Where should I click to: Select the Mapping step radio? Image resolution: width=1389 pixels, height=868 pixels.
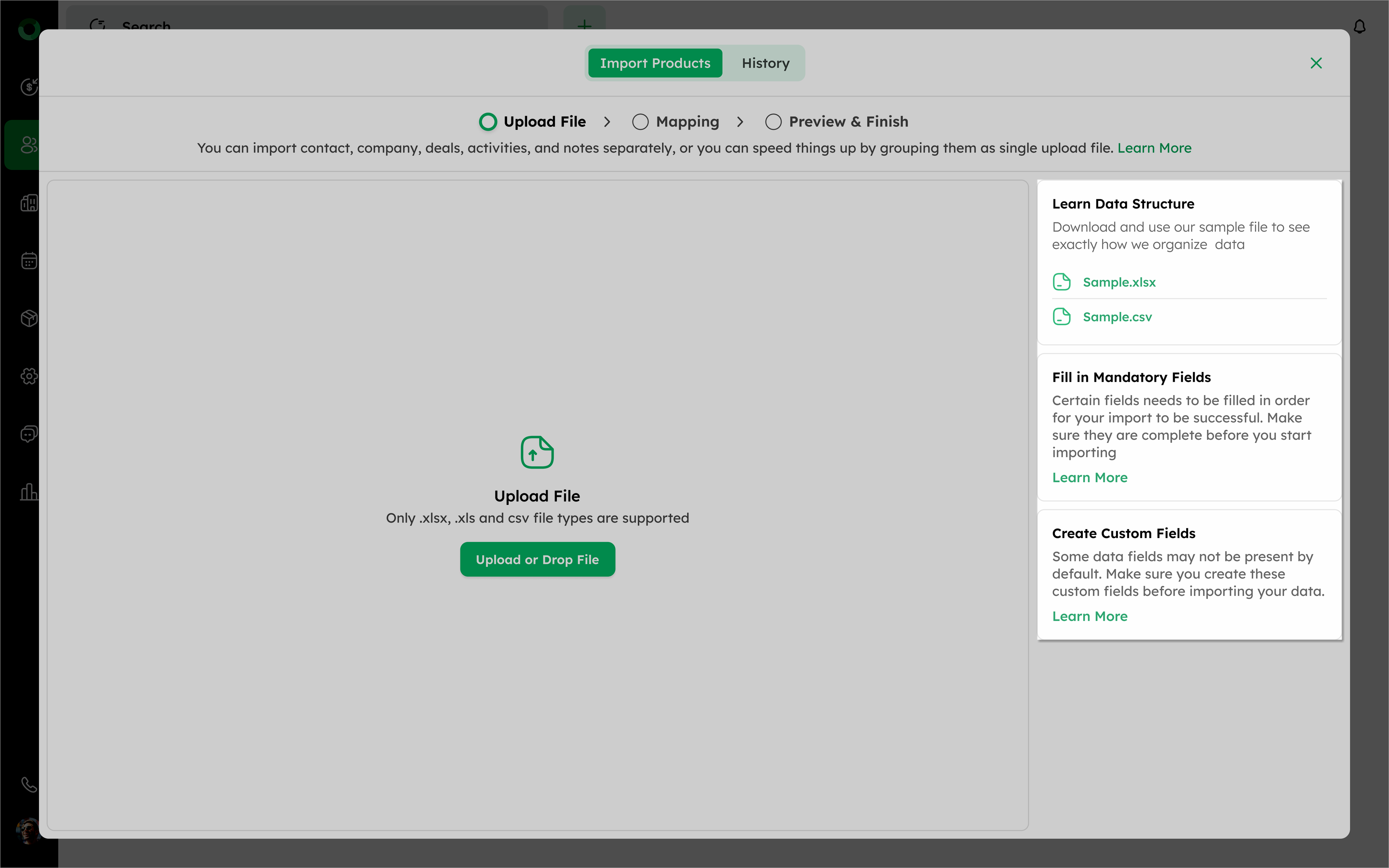pyautogui.click(x=640, y=122)
